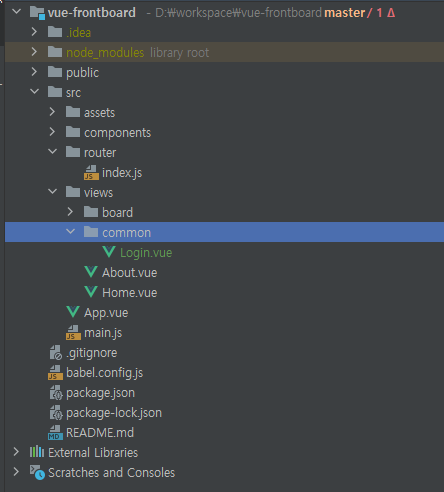Select the babel.config.js file name
This screenshot has height=492, width=444.
(x=104, y=373)
